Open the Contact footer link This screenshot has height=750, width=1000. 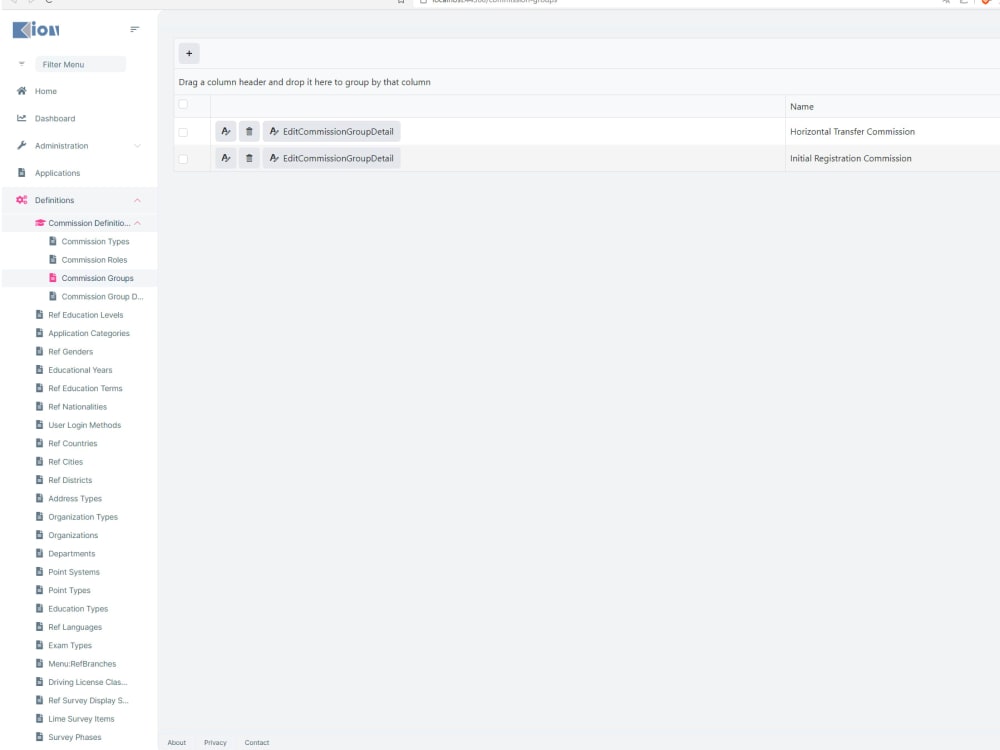click(256, 742)
